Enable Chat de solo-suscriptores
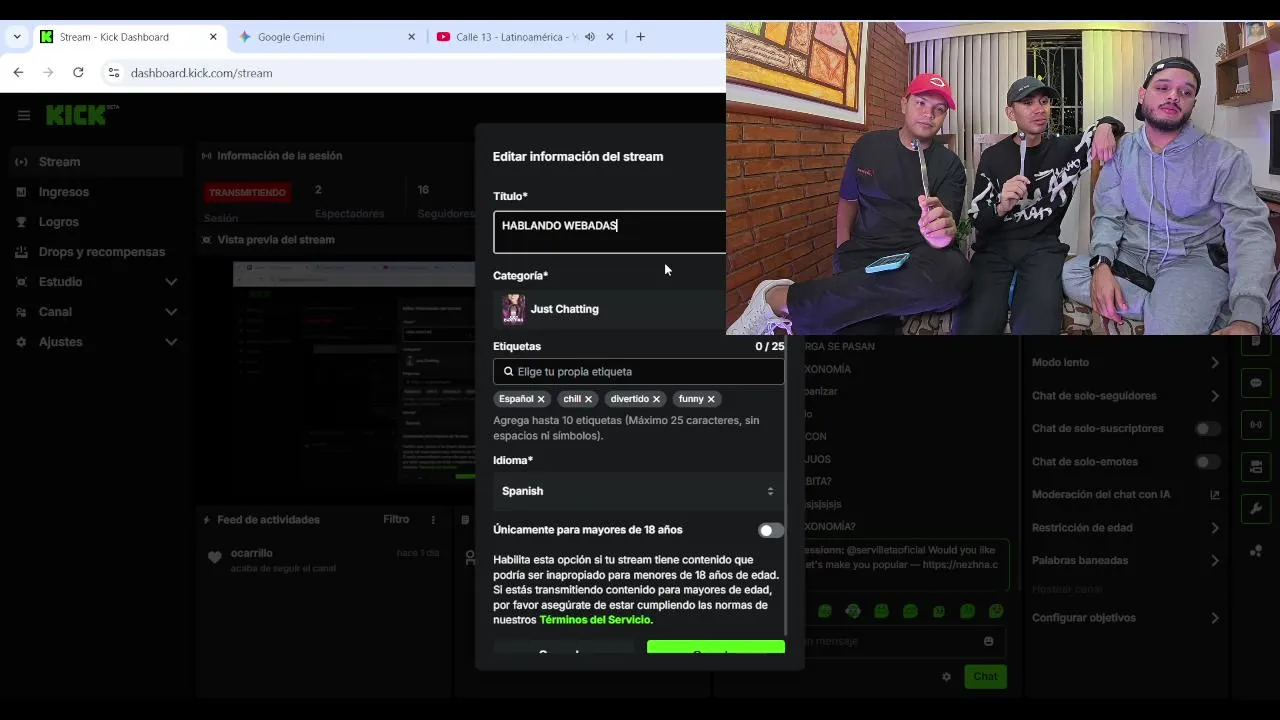Image resolution: width=1280 pixels, height=720 pixels. coord(1208,429)
